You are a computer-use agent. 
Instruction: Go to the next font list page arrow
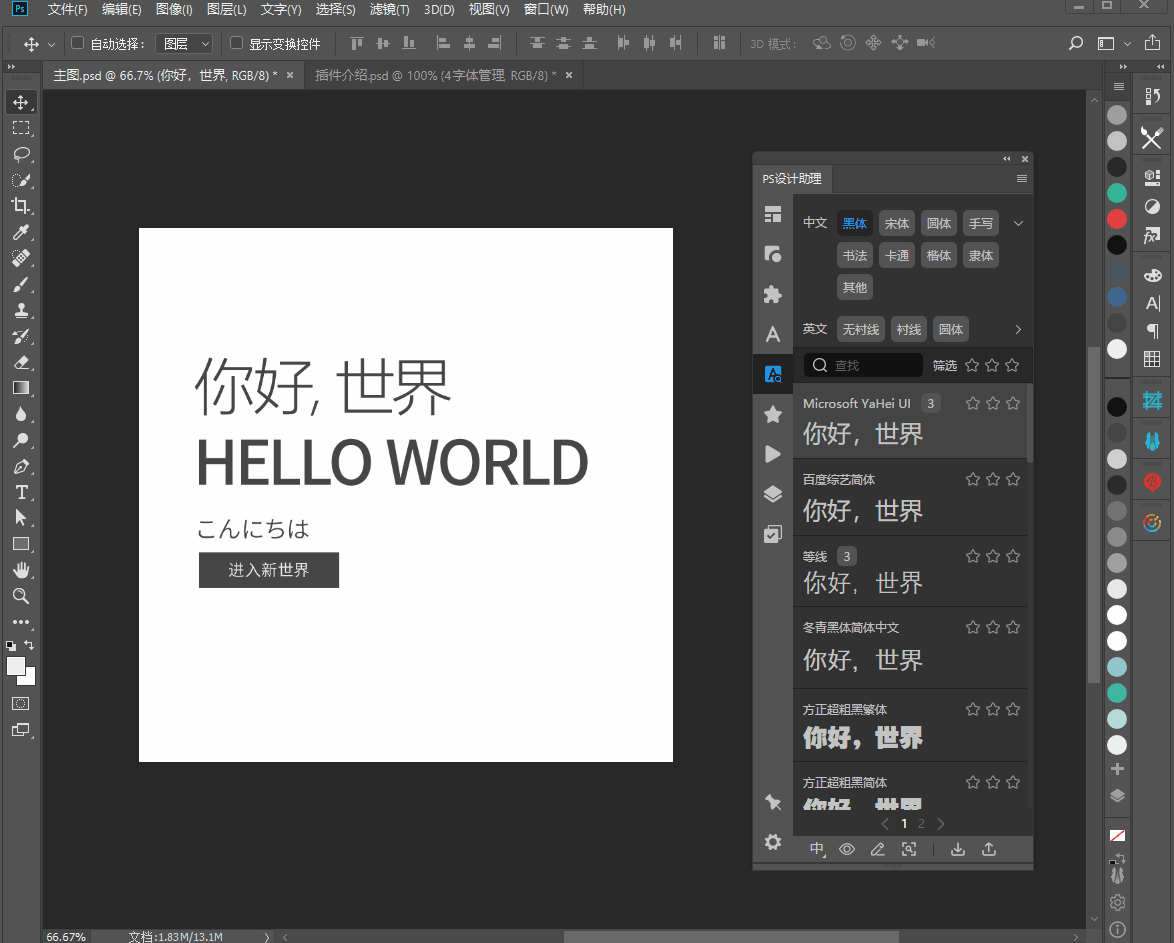(941, 824)
